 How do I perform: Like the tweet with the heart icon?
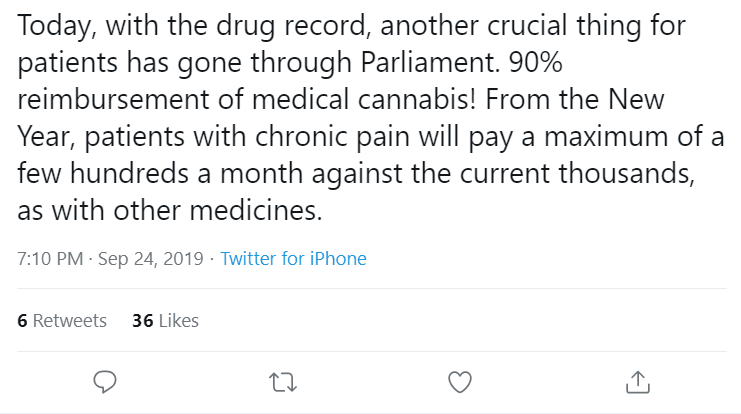click(459, 381)
